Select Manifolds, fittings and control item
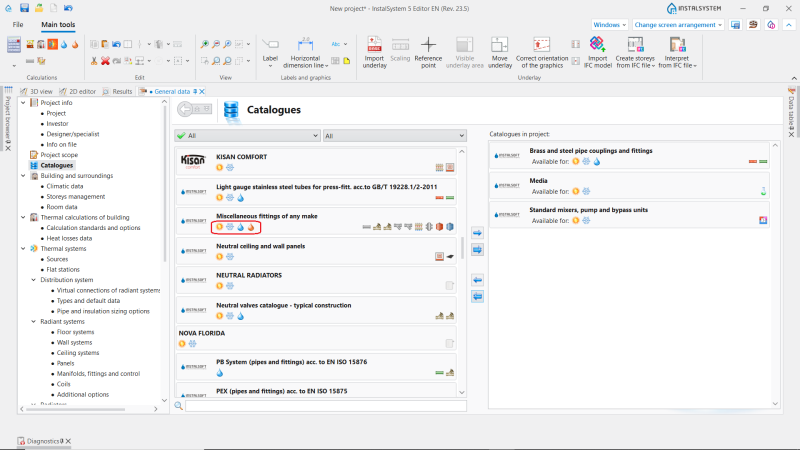Screen dimensions: 800x450 pyautogui.click(x=98, y=373)
